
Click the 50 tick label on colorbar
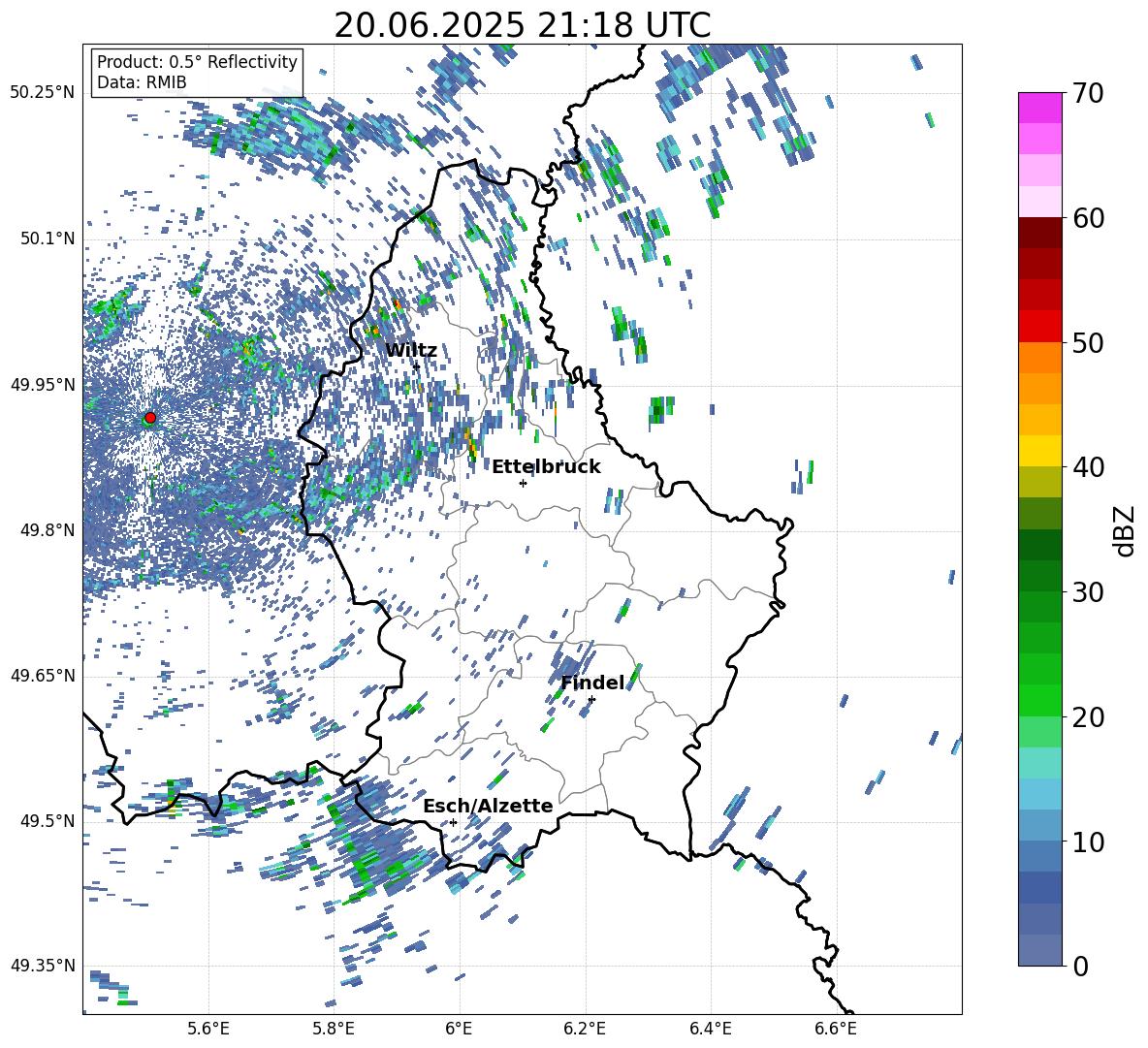point(1087,342)
